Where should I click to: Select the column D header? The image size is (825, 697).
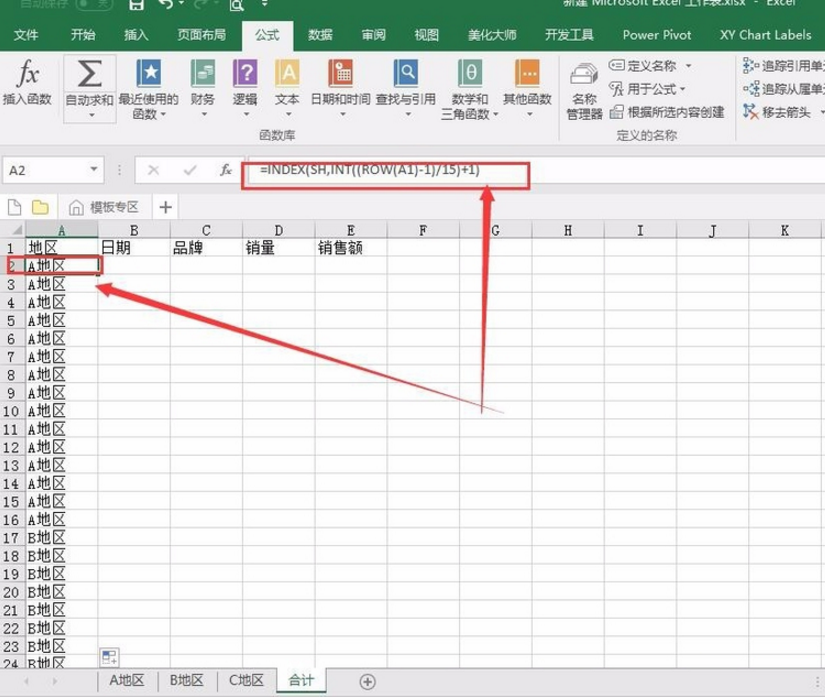[278, 230]
